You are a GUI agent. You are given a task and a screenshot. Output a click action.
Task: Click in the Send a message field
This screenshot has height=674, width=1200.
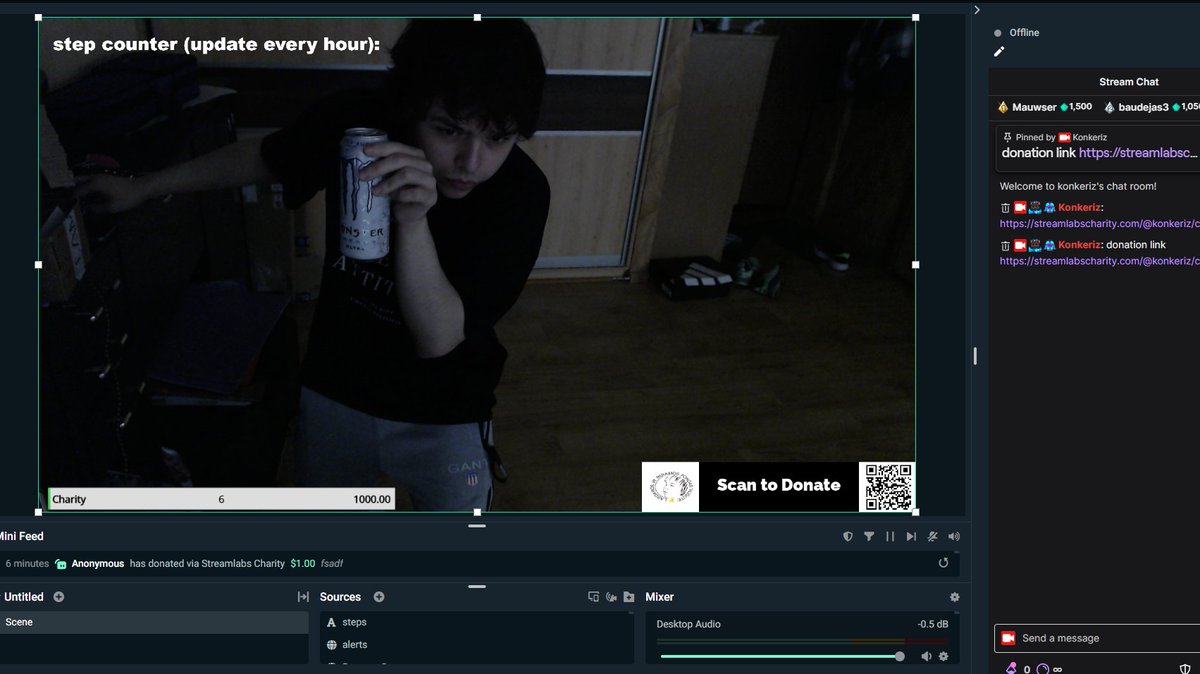pyautogui.click(x=1097, y=638)
